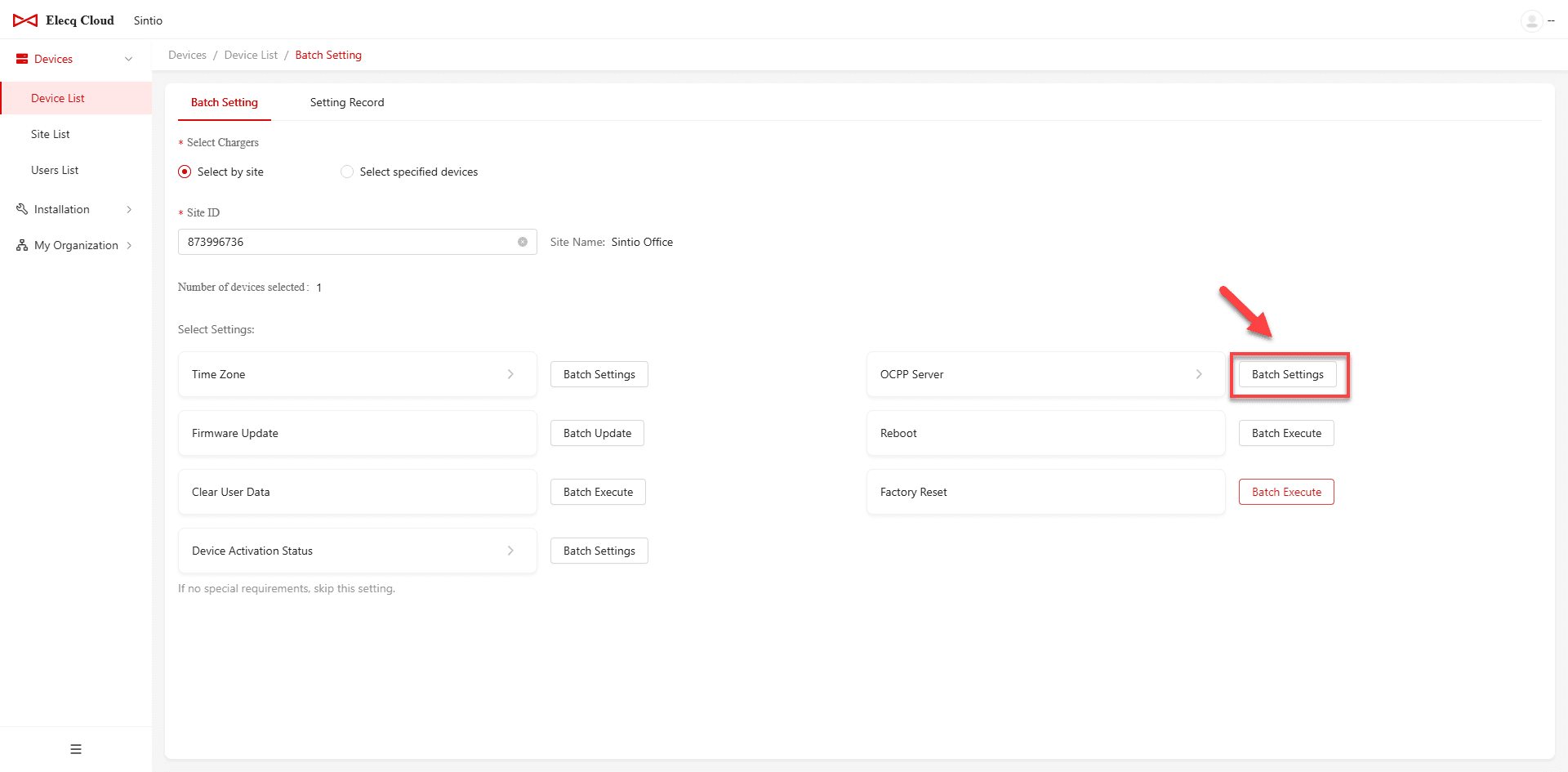Switch to the Setting Record tab
1568x772 pixels.
coord(347,102)
